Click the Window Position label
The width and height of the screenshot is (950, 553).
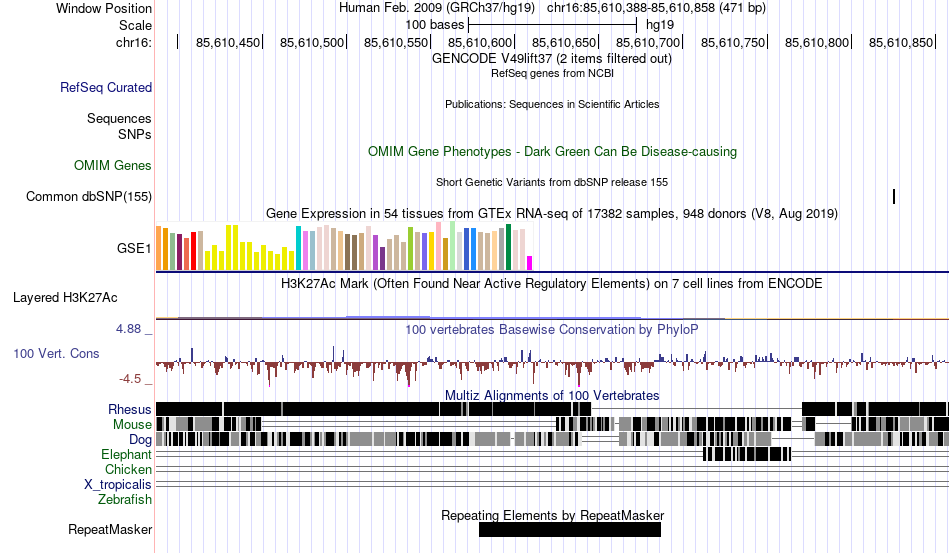pyautogui.click(x=104, y=8)
